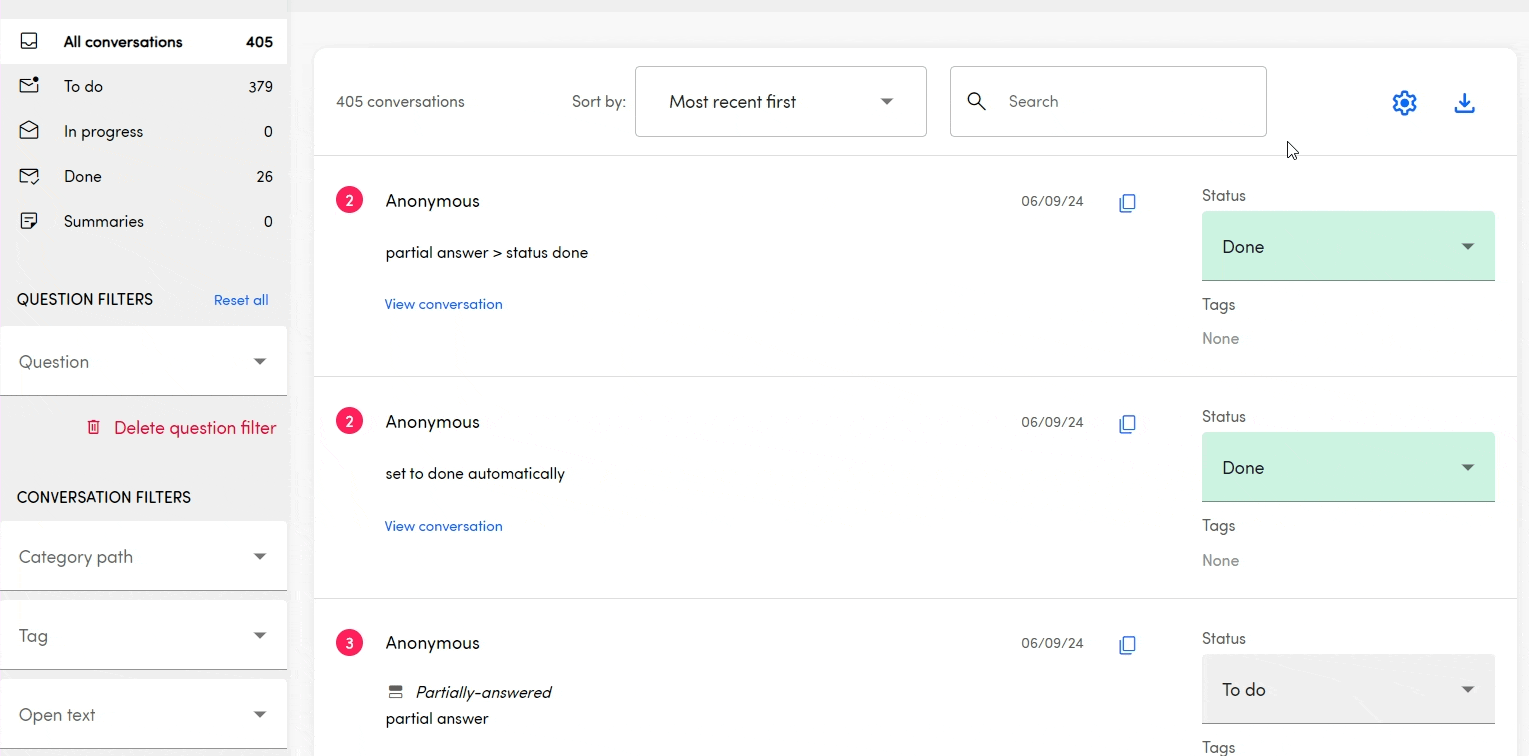1529x756 pixels.
Task: Change the first conversation's Done status dropdown
Action: click(1347, 246)
